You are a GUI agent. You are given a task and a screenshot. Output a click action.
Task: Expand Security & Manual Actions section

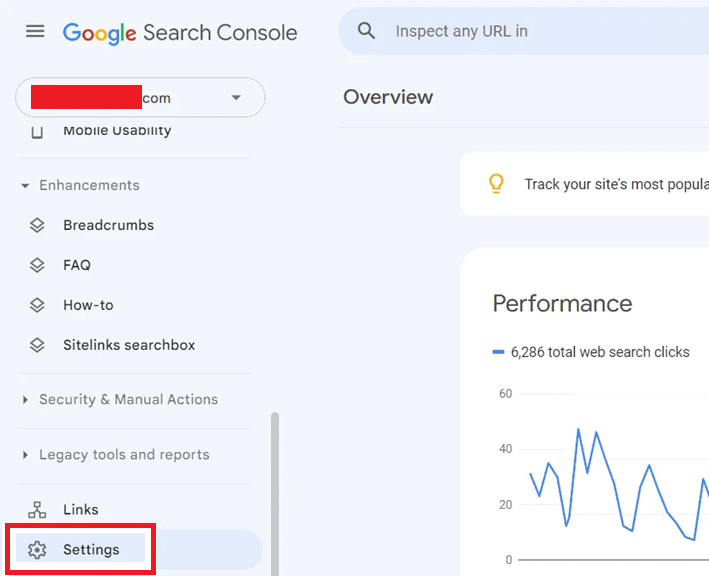click(x=120, y=400)
